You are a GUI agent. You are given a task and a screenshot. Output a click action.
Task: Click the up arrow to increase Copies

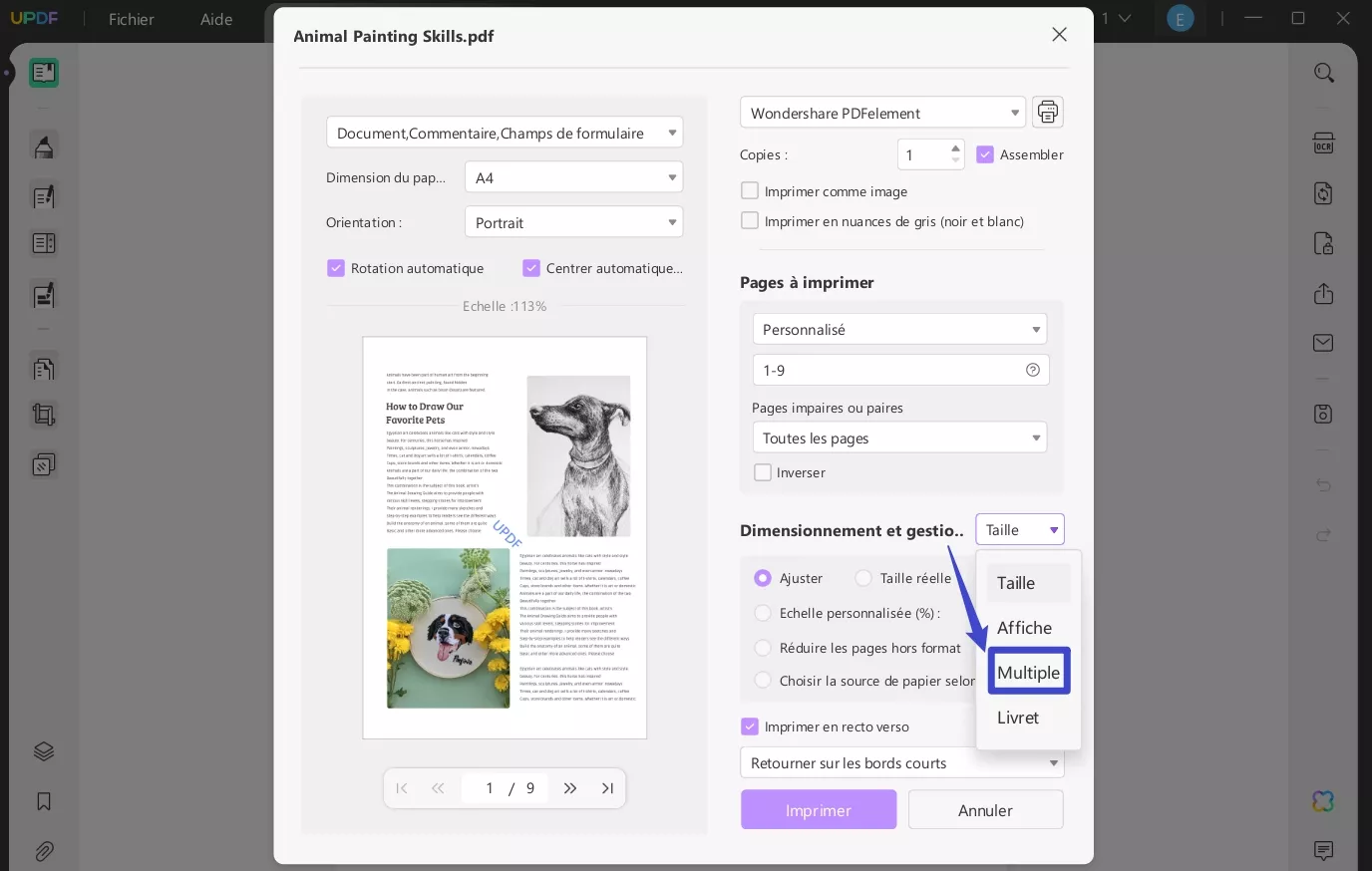(x=955, y=147)
